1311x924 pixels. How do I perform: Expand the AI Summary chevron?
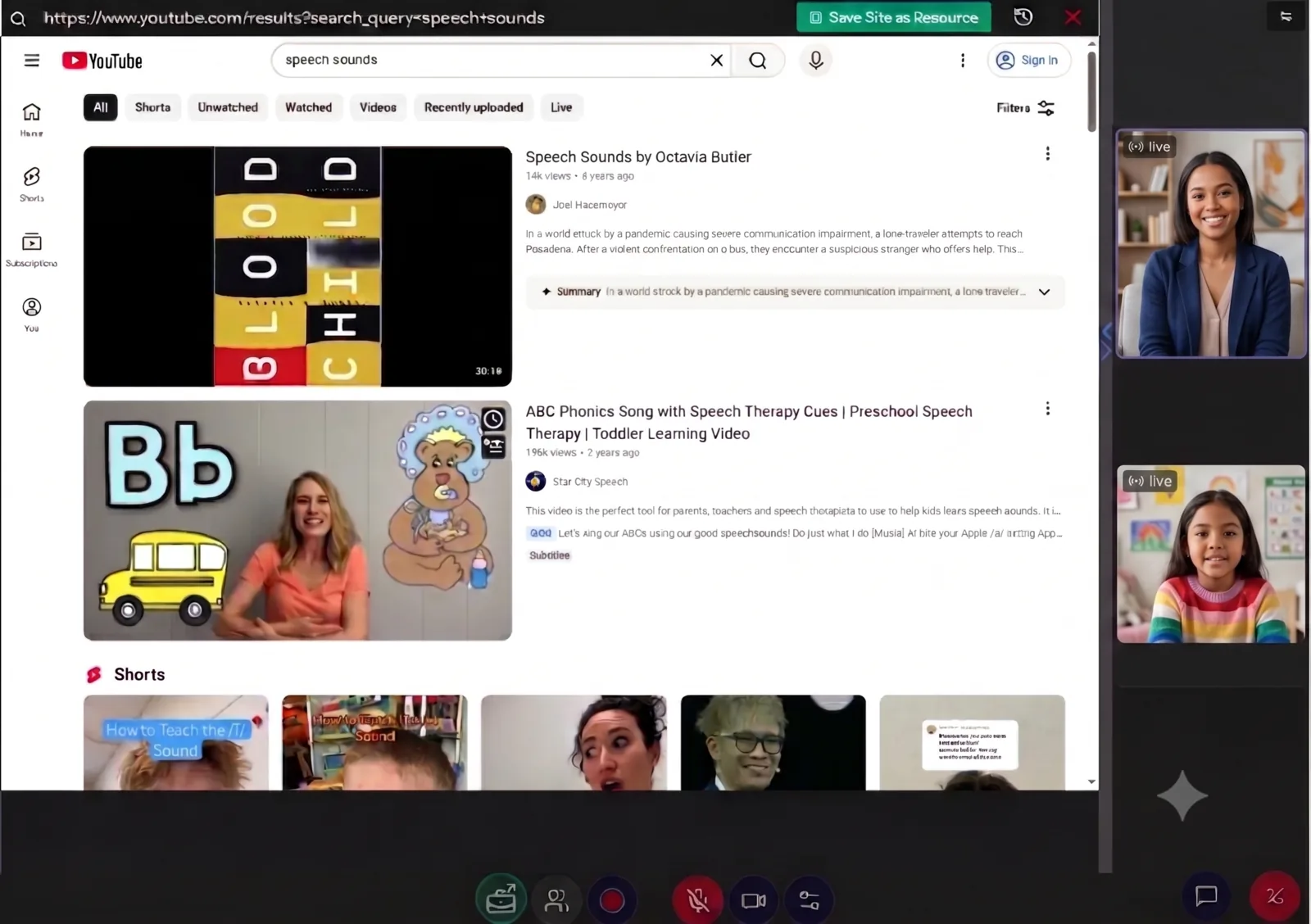(1044, 292)
